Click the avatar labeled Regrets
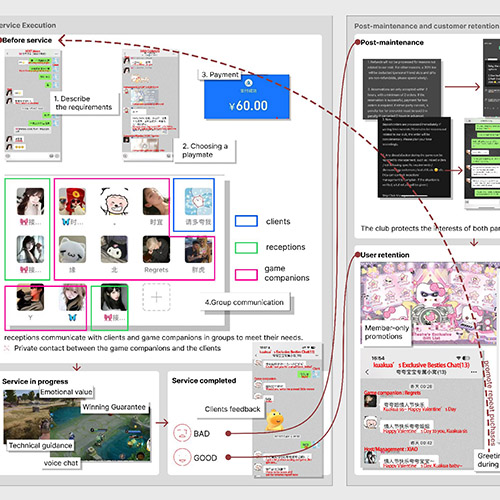500x500 pixels. [x=156, y=249]
